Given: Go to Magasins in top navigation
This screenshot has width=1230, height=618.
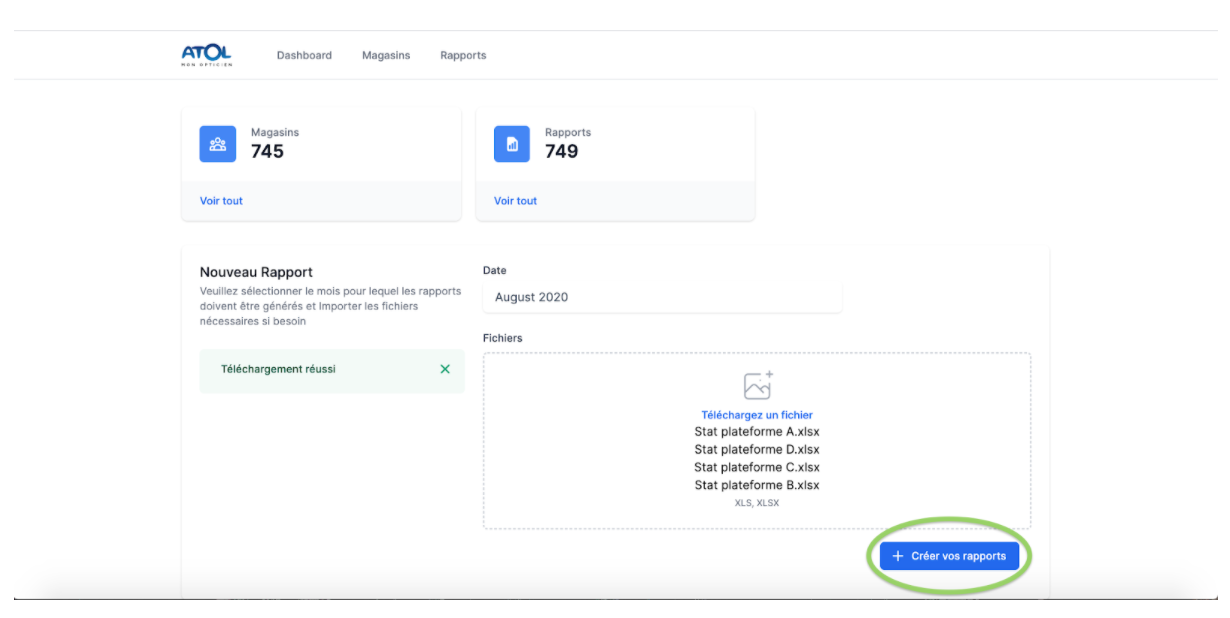Looking at the screenshot, I should pos(386,55).
